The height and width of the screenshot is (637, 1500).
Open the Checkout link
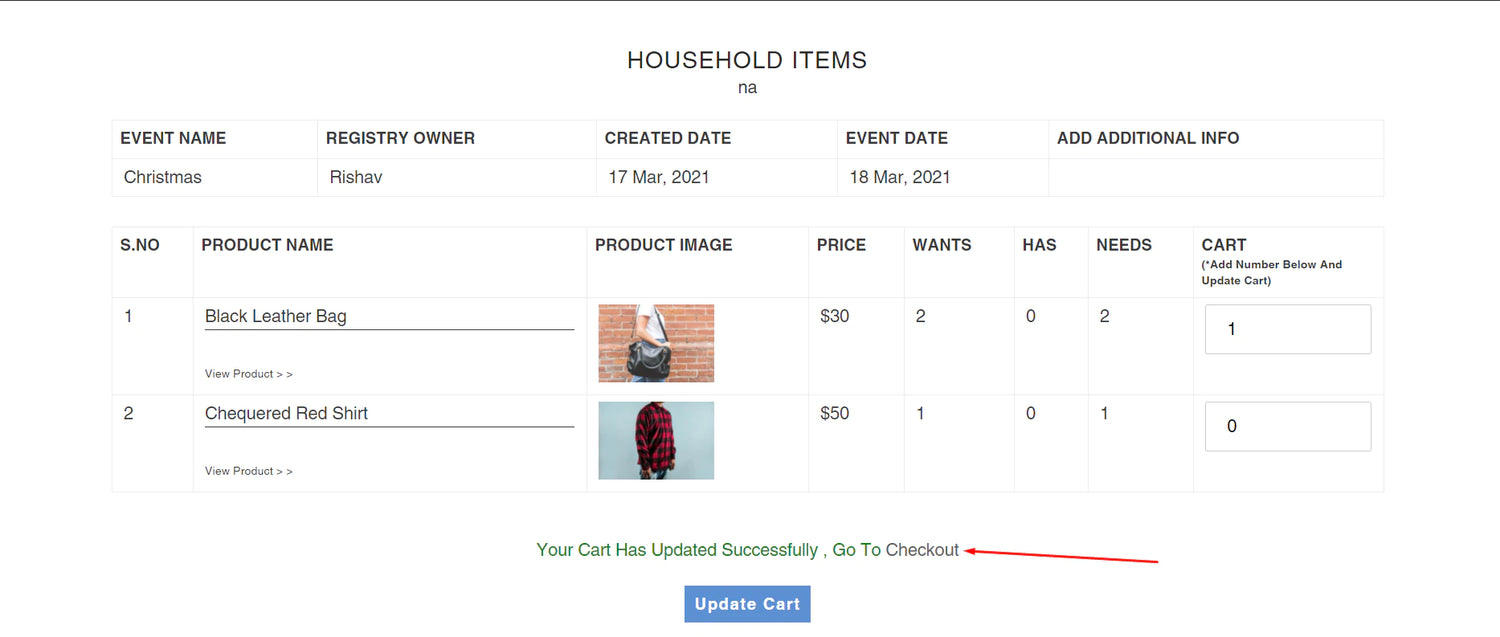[922, 550]
